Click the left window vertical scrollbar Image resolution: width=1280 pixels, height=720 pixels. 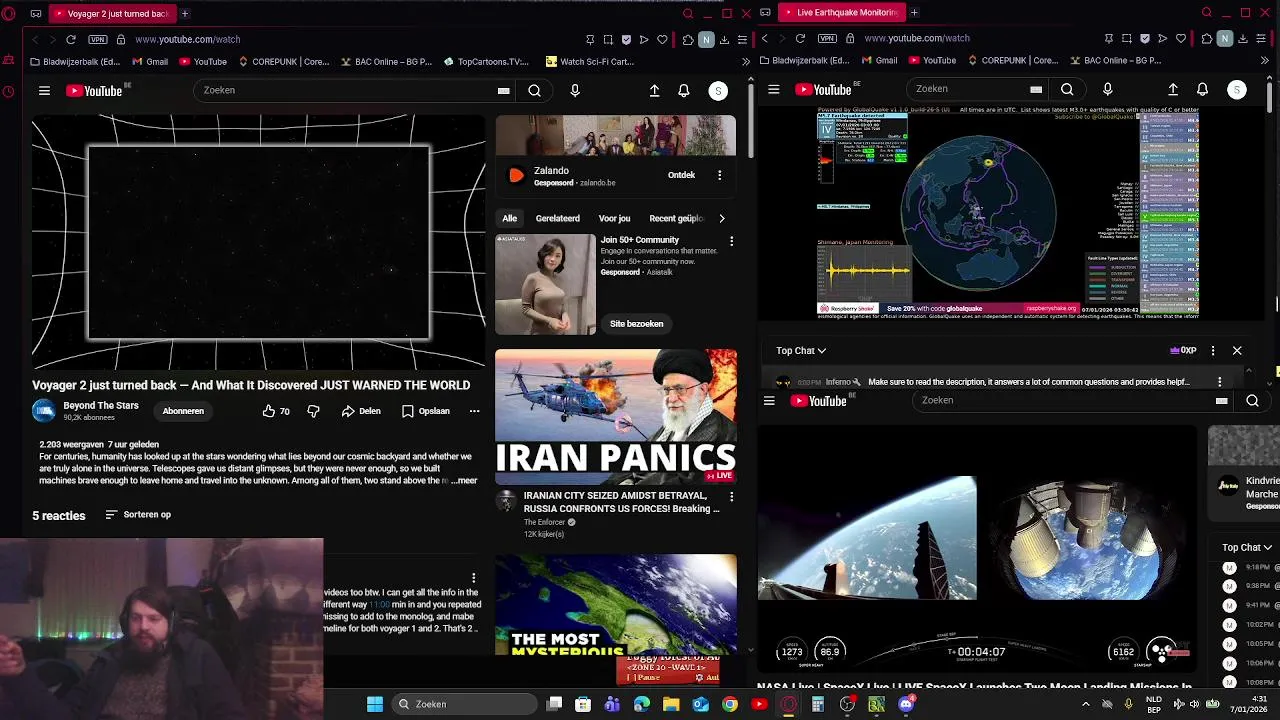coord(750,120)
